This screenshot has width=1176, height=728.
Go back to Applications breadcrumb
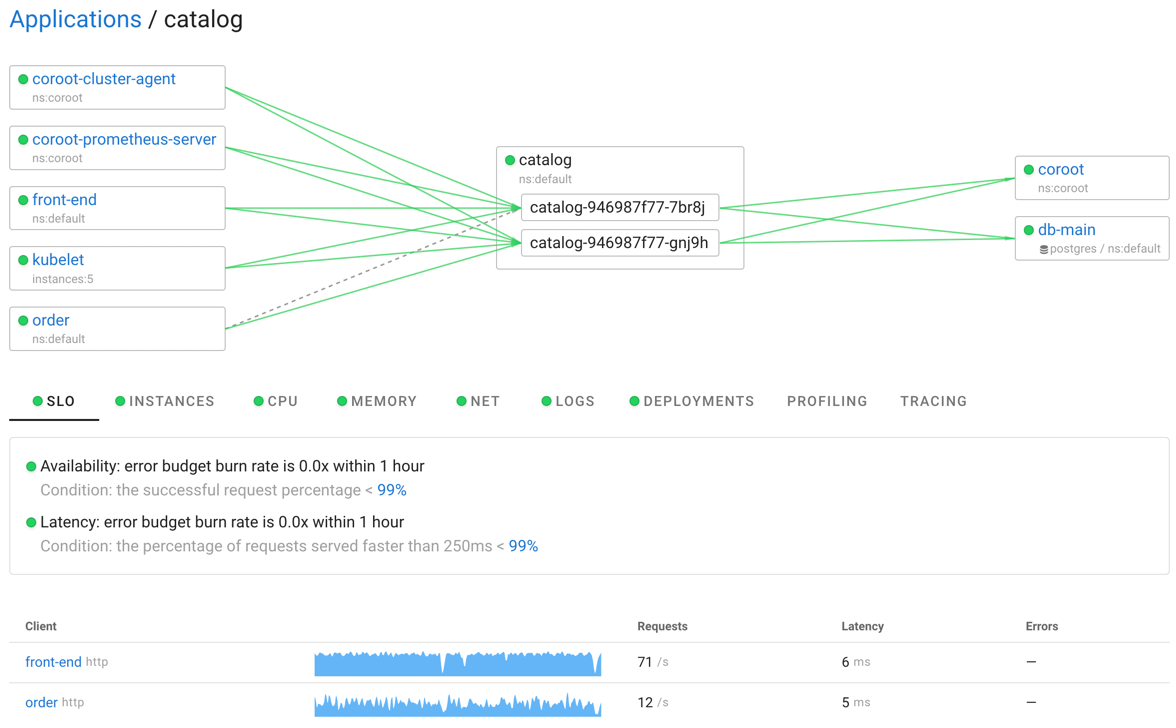coord(75,20)
